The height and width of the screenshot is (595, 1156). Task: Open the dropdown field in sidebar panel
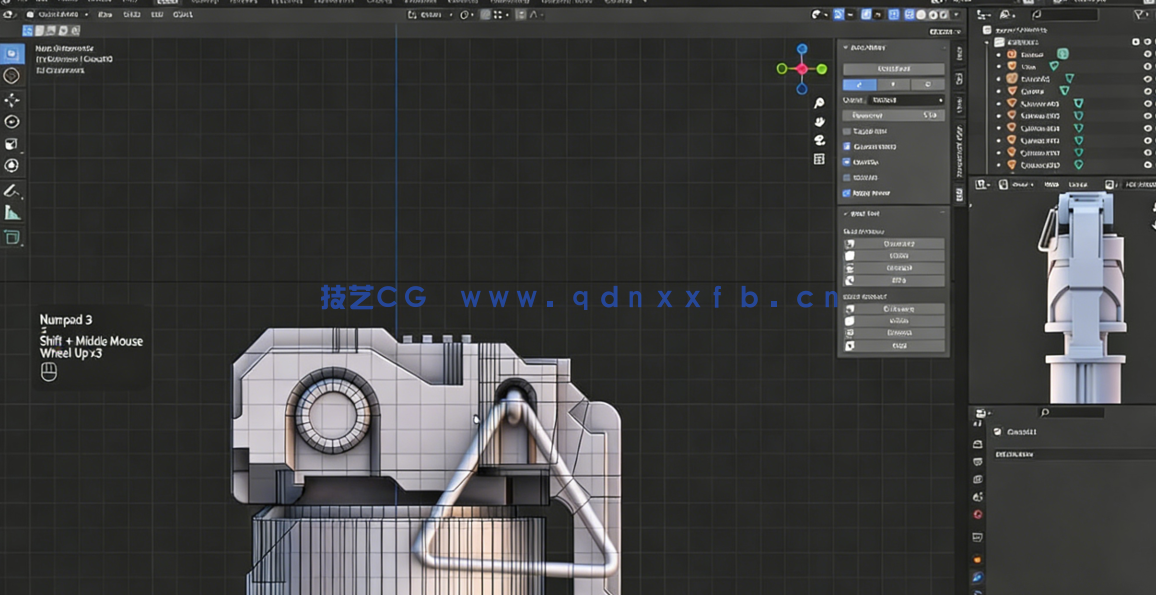[x=906, y=100]
